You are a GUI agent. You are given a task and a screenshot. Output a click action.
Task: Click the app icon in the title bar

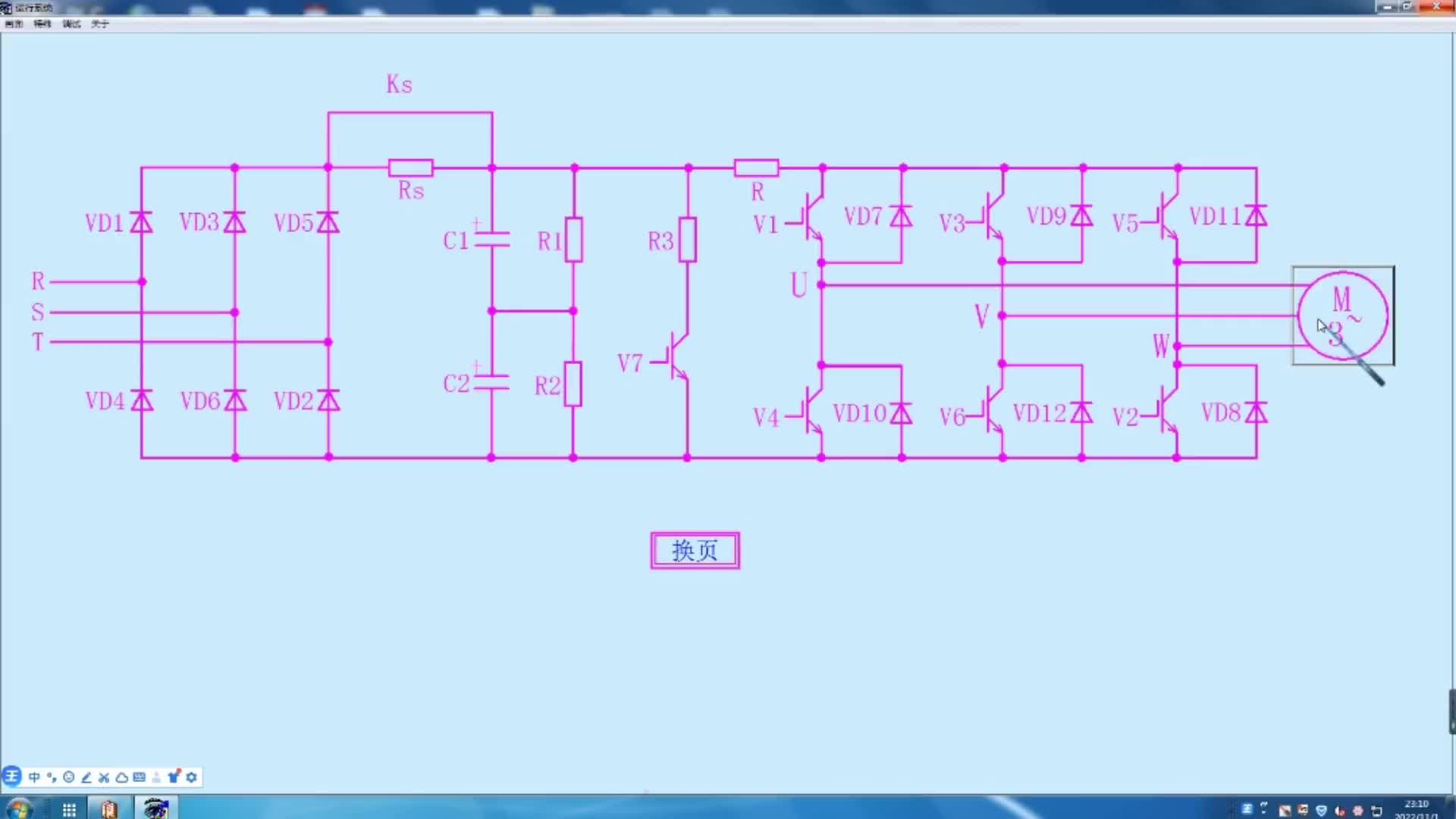point(6,8)
